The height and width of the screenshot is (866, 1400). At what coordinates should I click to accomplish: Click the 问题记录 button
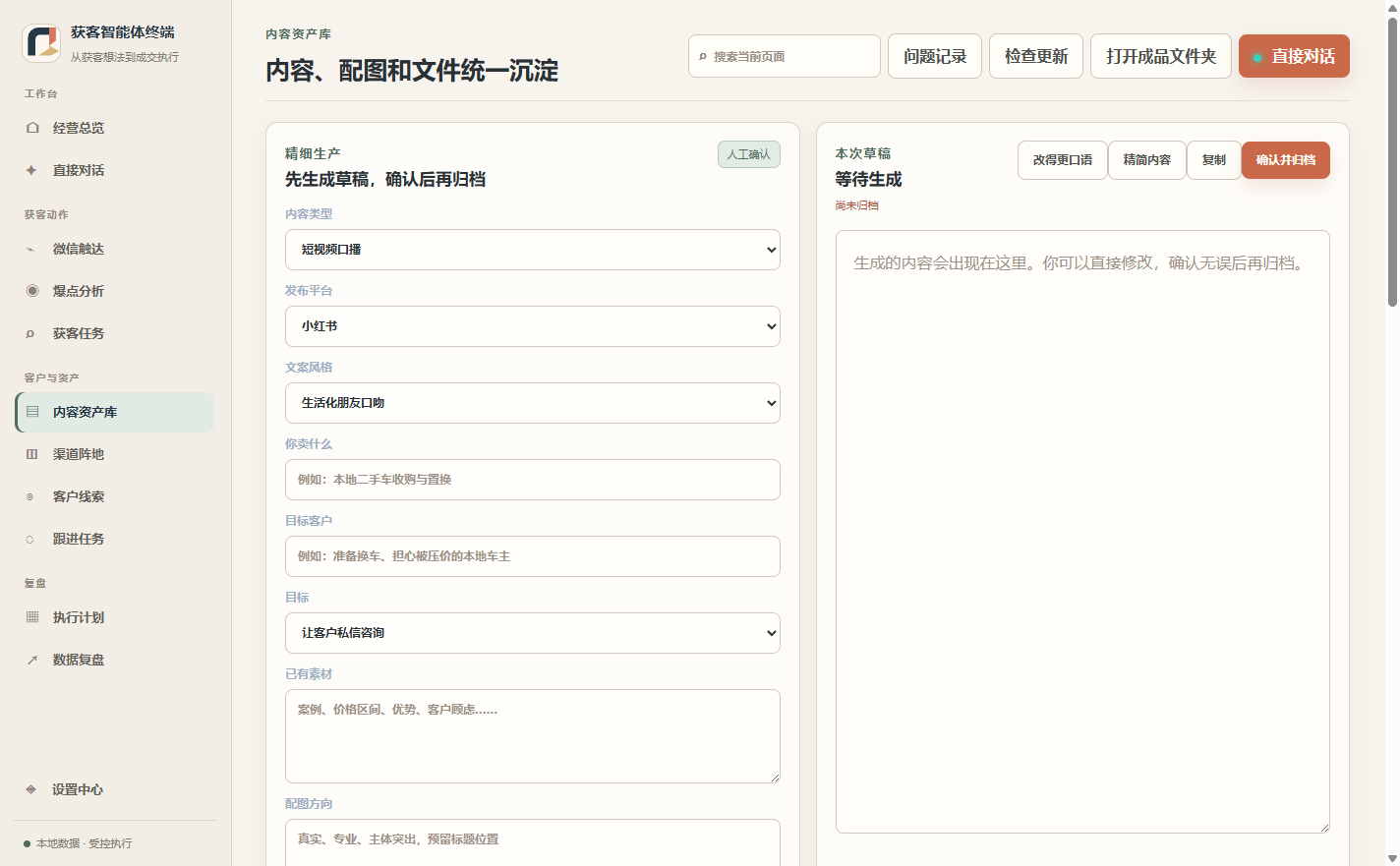tap(935, 56)
